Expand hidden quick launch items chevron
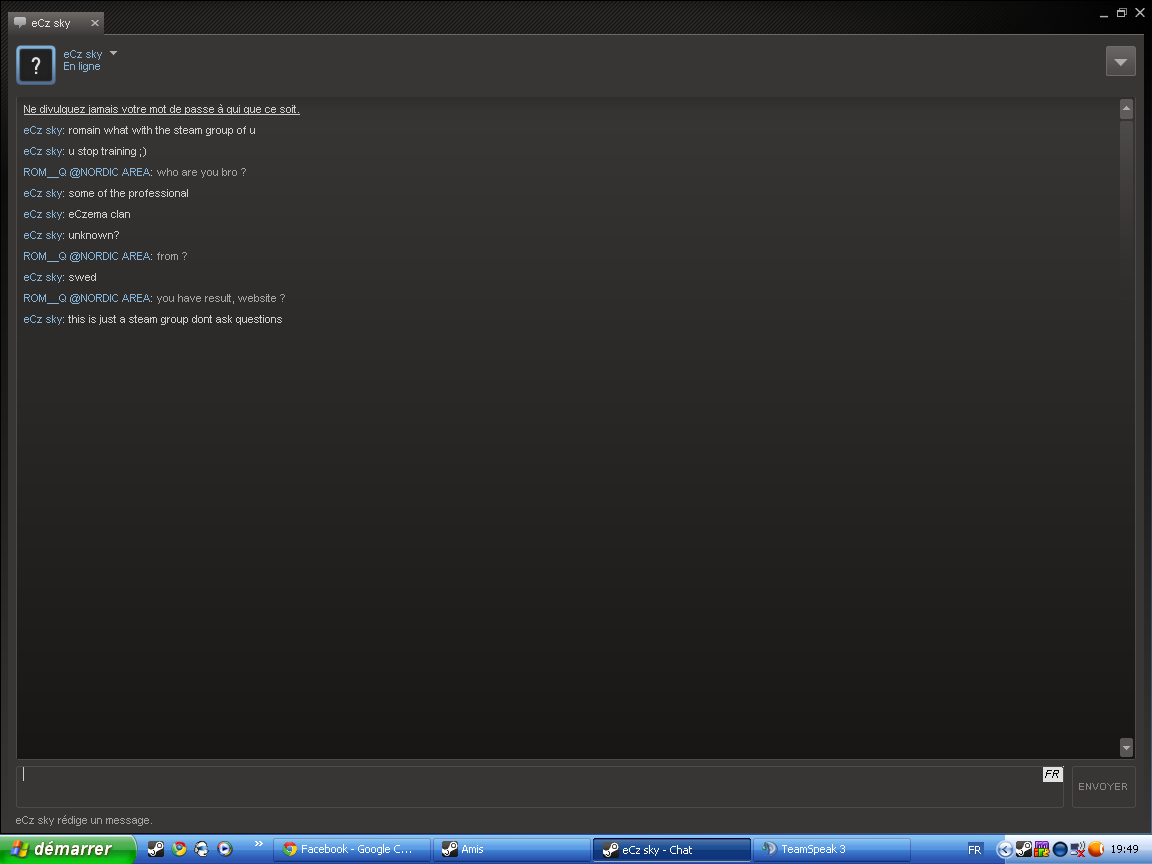 (258, 844)
